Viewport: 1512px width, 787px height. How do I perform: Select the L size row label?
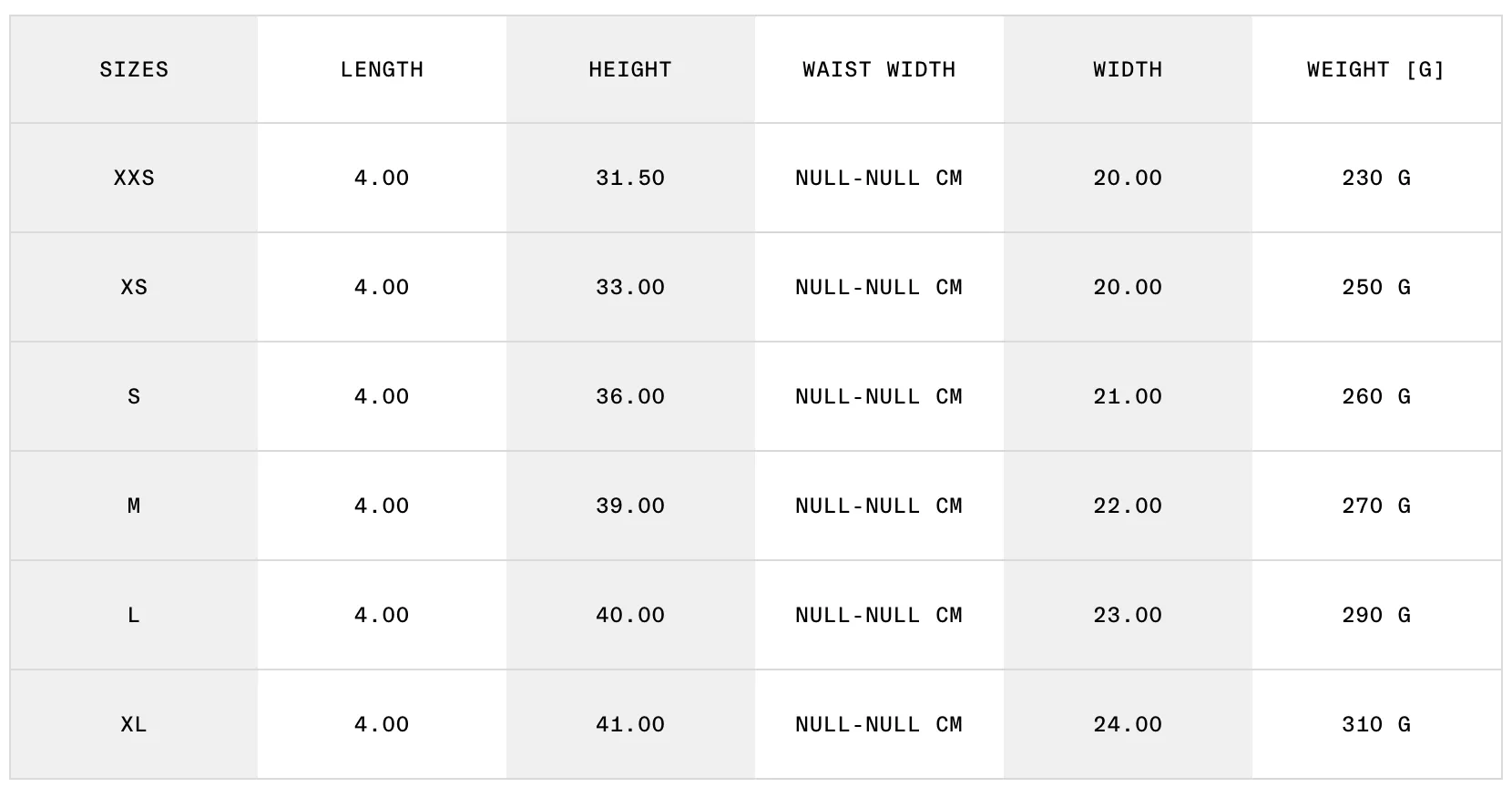[x=134, y=615]
